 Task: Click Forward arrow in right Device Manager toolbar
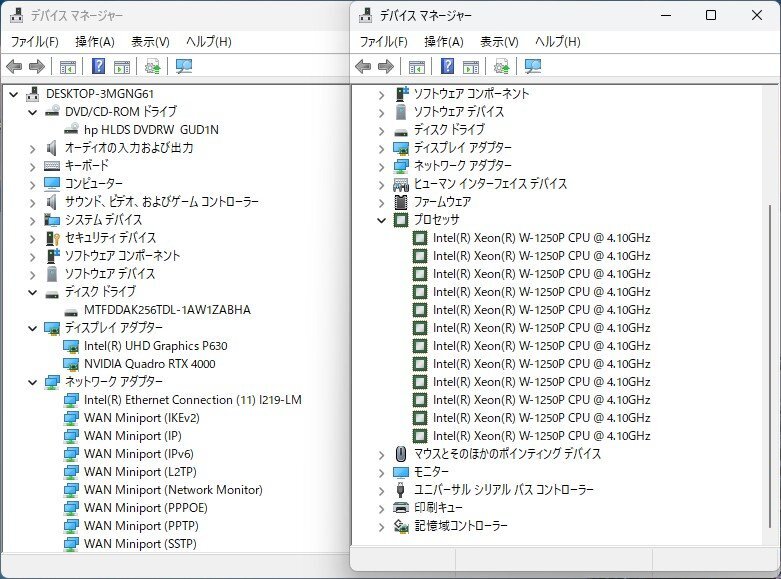[x=386, y=66]
